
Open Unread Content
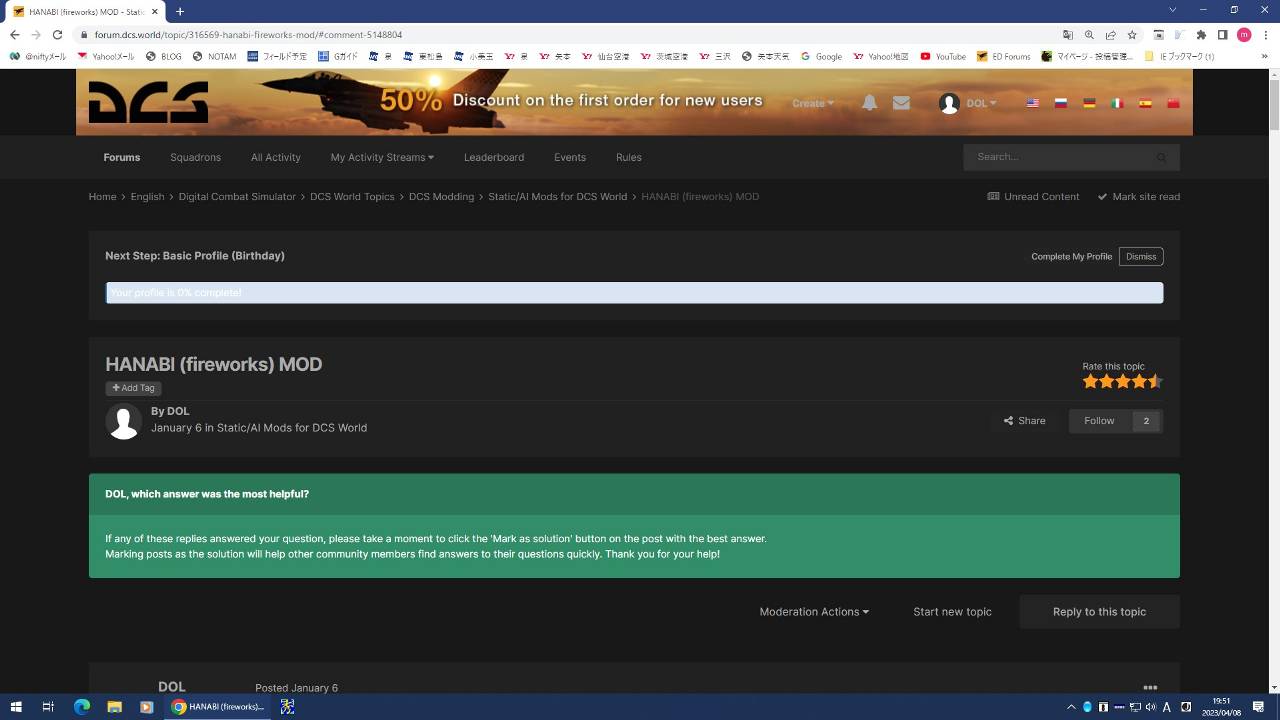[x=1033, y=197]
